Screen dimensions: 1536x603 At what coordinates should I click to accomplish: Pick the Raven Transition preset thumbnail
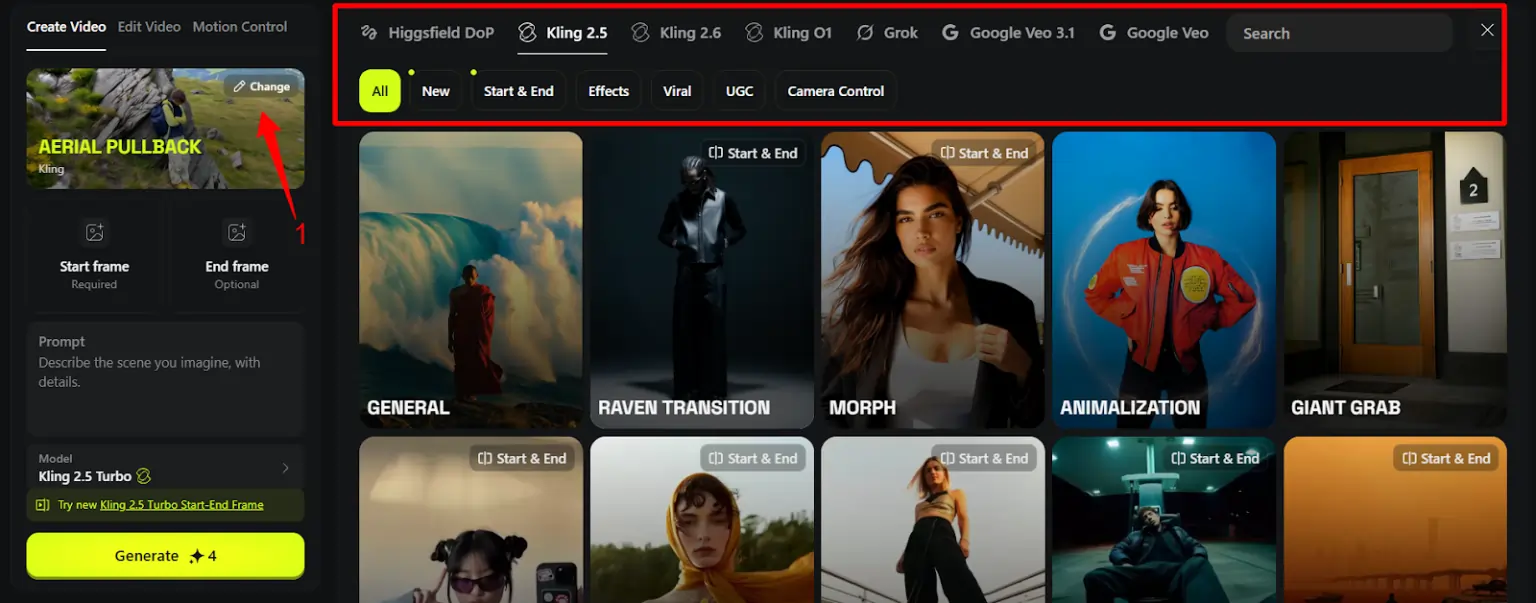point(701,280)
